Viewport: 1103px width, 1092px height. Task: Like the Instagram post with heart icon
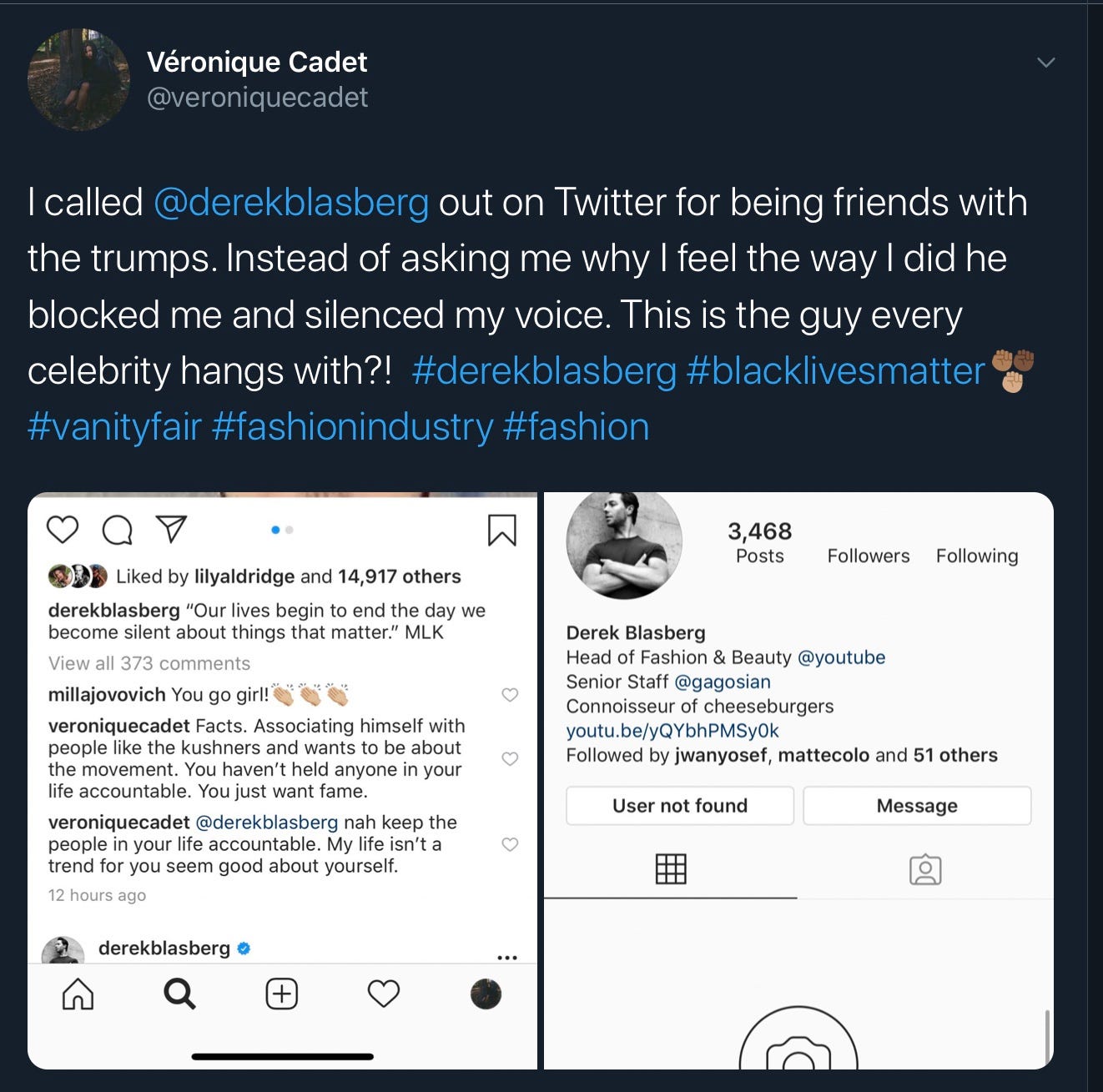point(63,530)
